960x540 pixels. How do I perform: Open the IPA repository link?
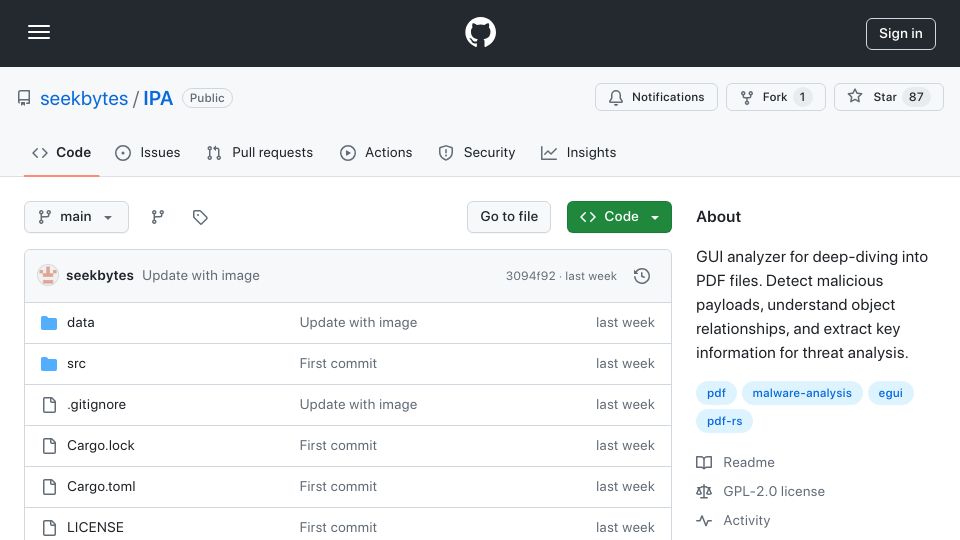pos(158,99)
